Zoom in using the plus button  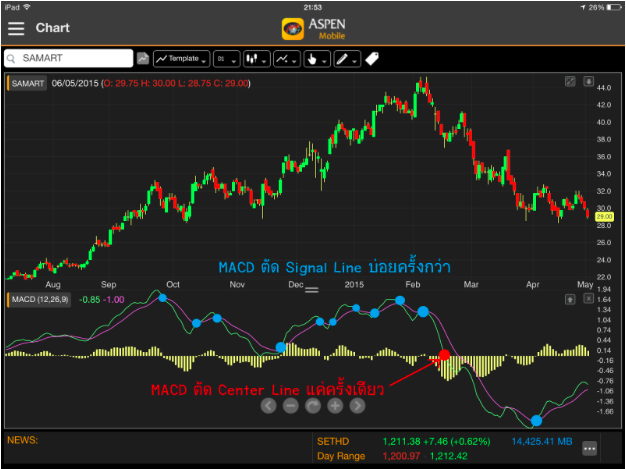click(335, 406)
